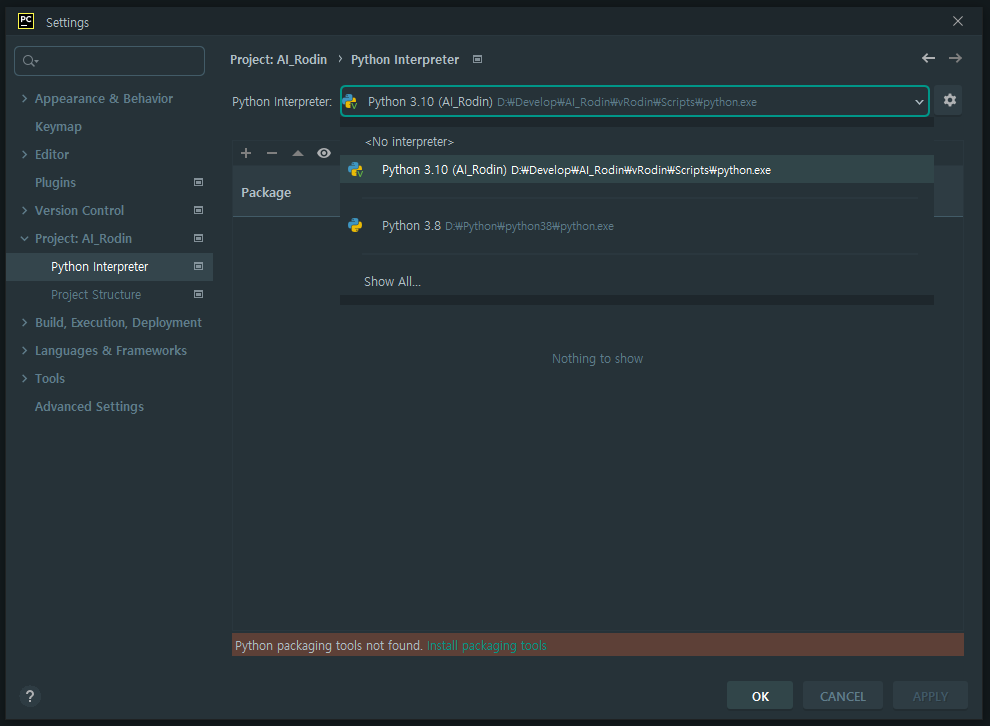
Task: Click Install packaging tools link
Action: point(486,645)
